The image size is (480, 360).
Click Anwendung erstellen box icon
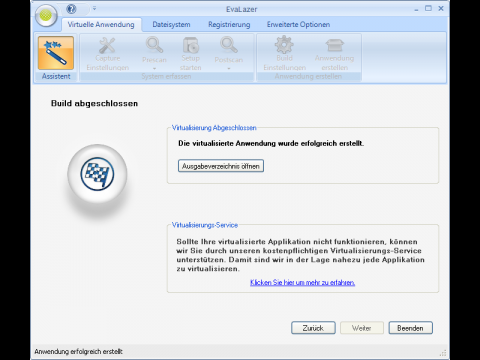334,45
